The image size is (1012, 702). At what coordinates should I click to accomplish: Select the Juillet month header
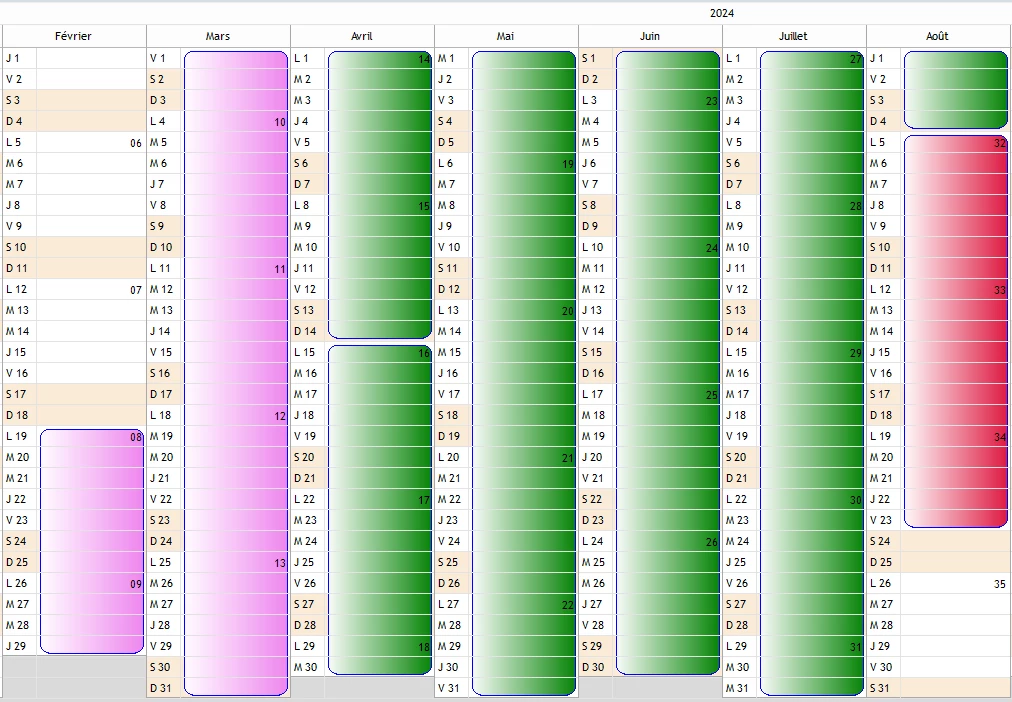pos(794,36)
